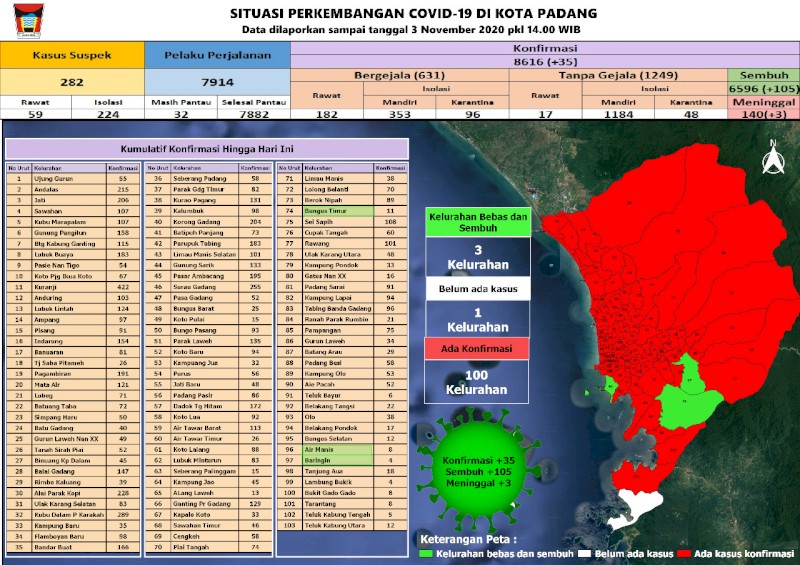Select the 'Tanpa Gejala (1249)' header
This screenshot has height=565, width=800.
[618, 75]
